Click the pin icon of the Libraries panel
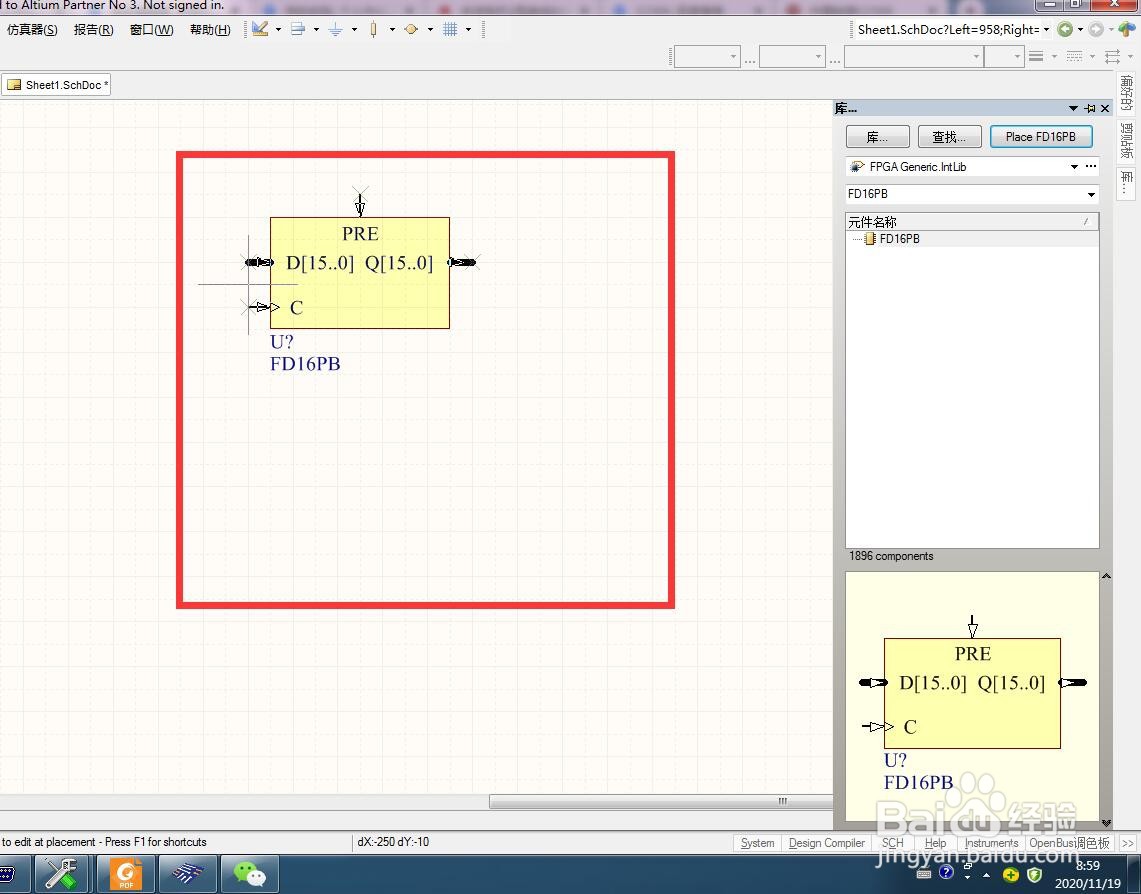Screen dimensions: 1141x894 [x=1090, y=108]
